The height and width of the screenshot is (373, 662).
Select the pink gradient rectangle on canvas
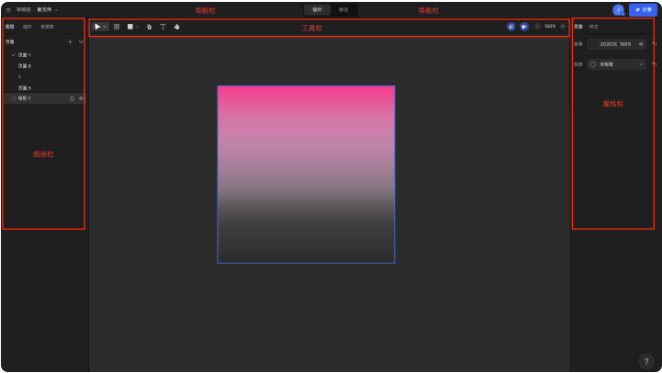(306, 174)
